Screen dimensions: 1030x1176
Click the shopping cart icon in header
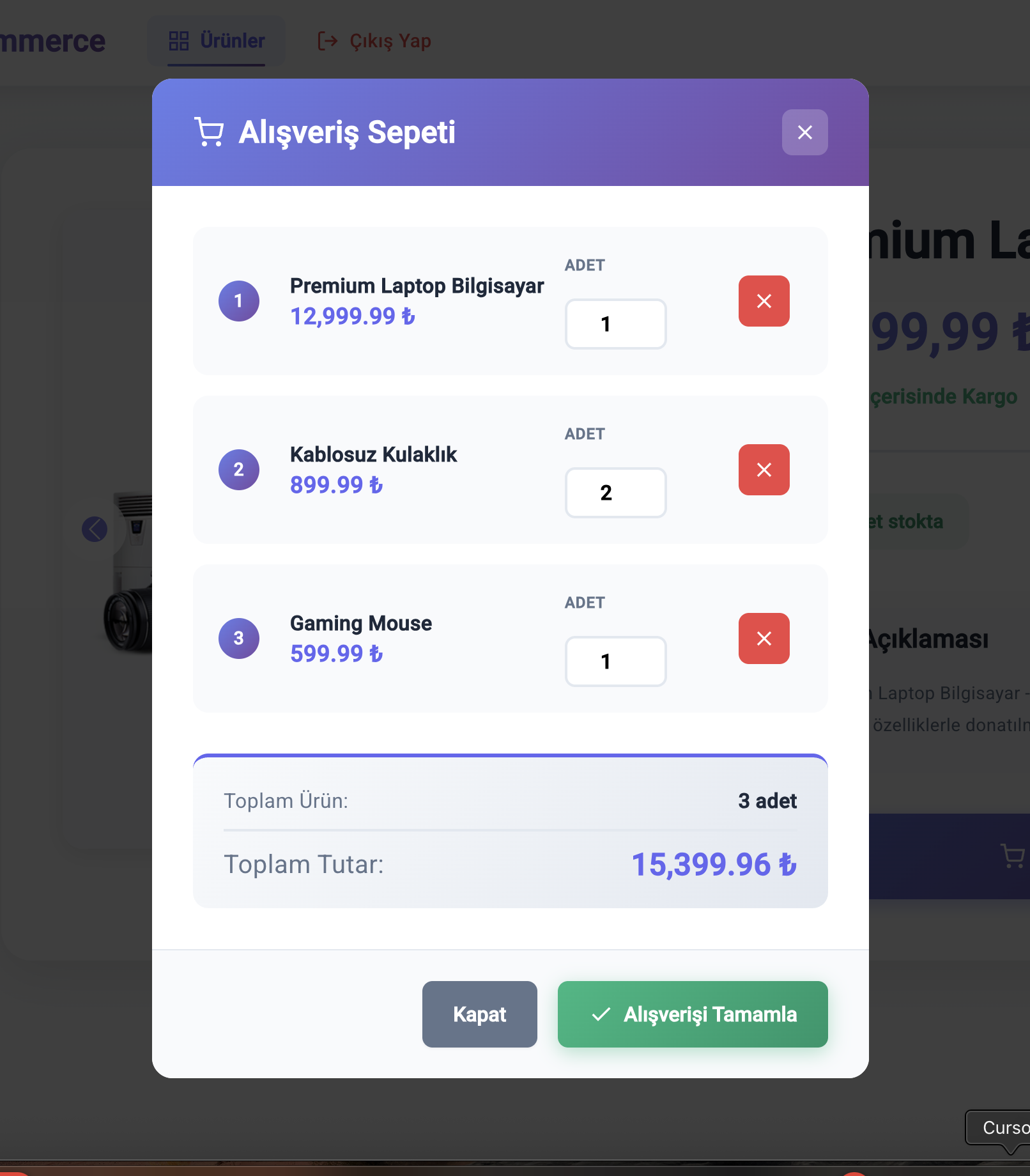click(209, 132)
